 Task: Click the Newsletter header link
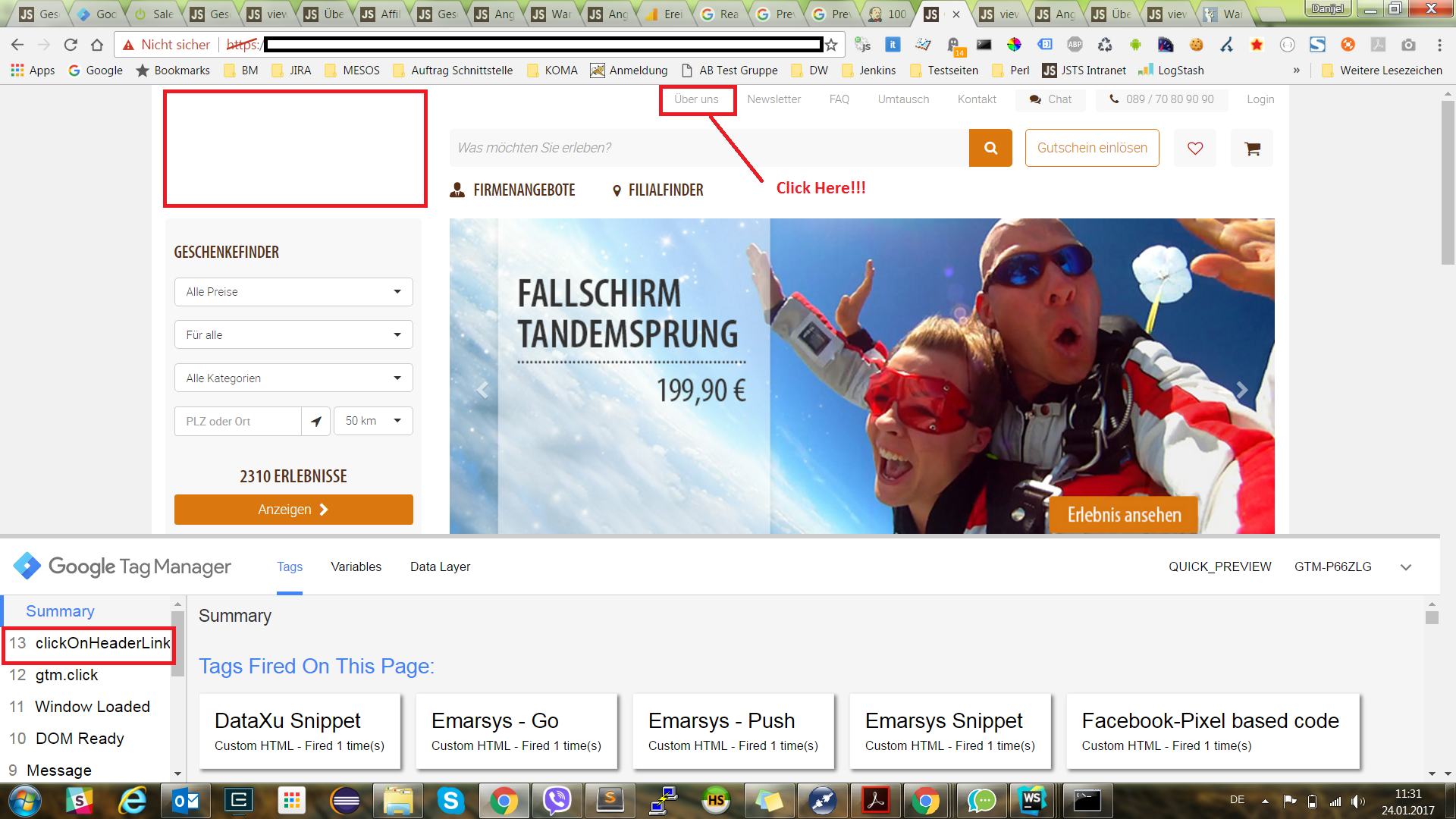coord(773,99)
